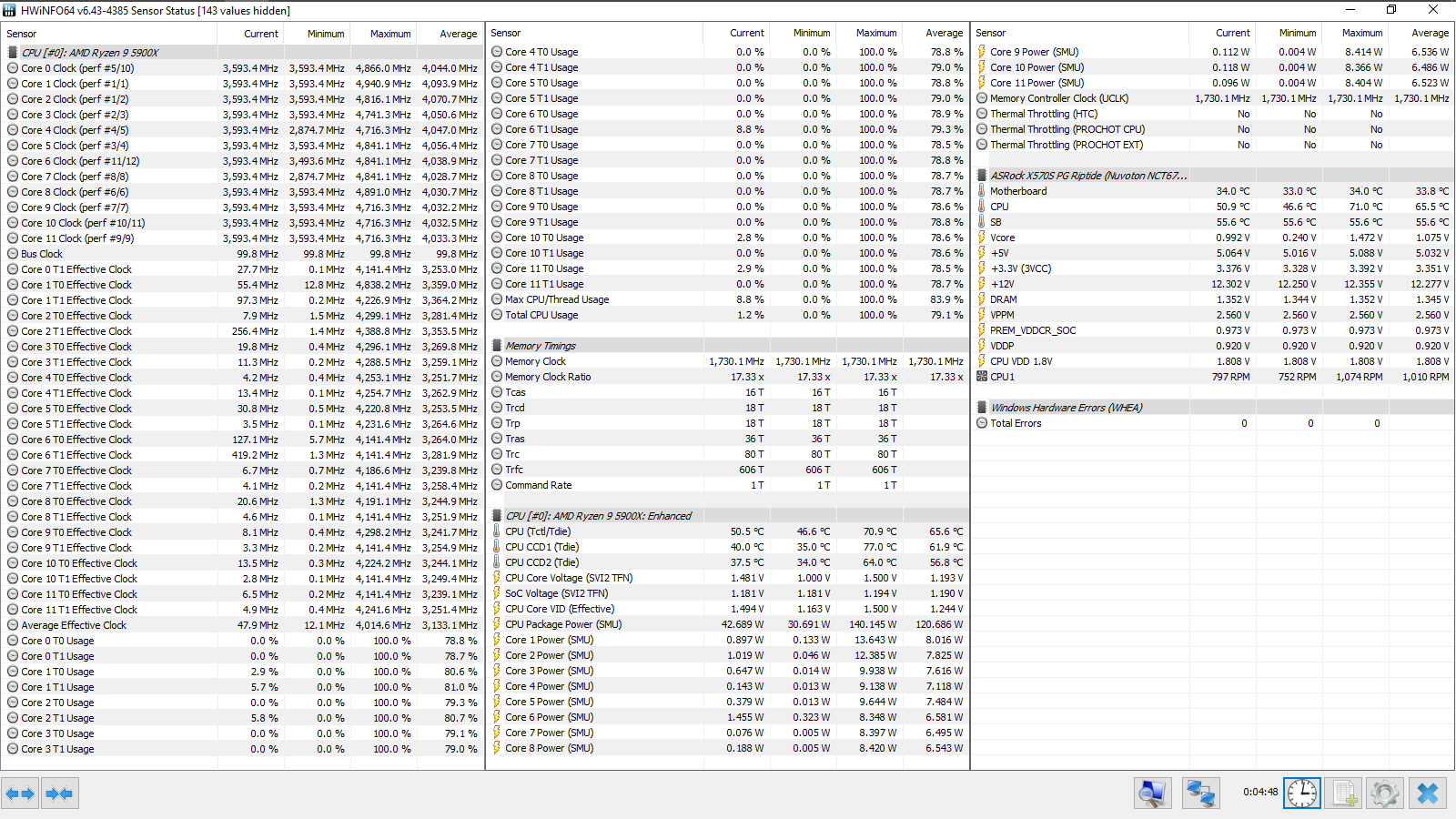Open sensor settings gear icon

pyautogui.click(x=1385, y=794)
